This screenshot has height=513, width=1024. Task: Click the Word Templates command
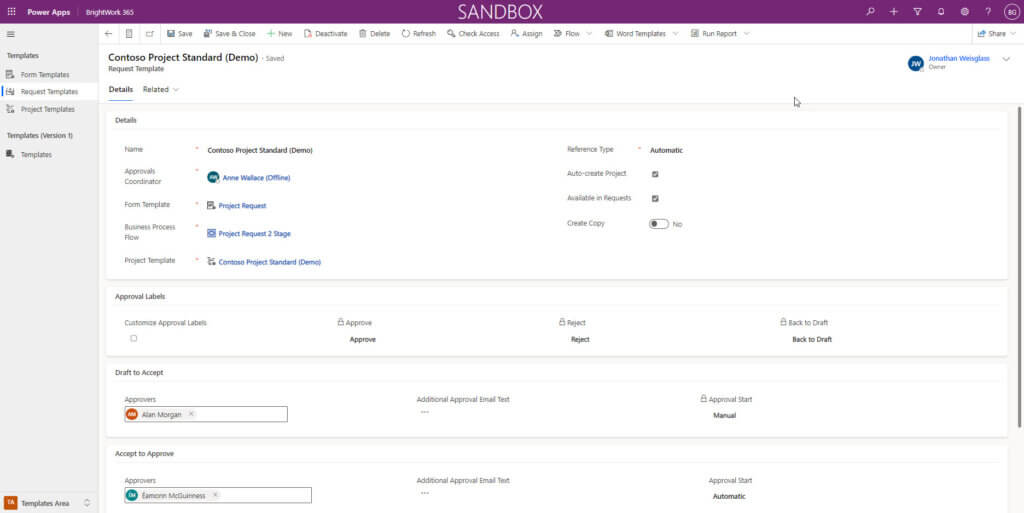pos(635,34)
